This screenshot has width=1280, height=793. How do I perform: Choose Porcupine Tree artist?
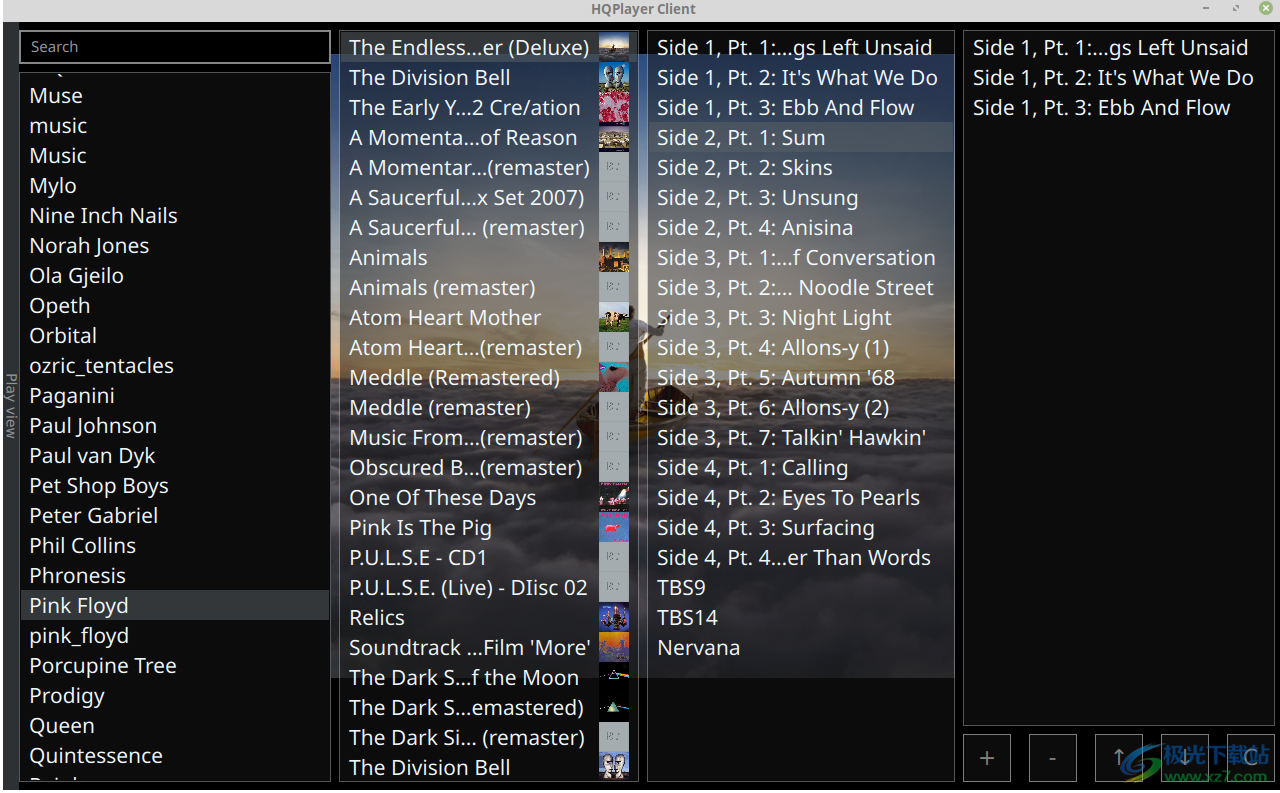175,666
